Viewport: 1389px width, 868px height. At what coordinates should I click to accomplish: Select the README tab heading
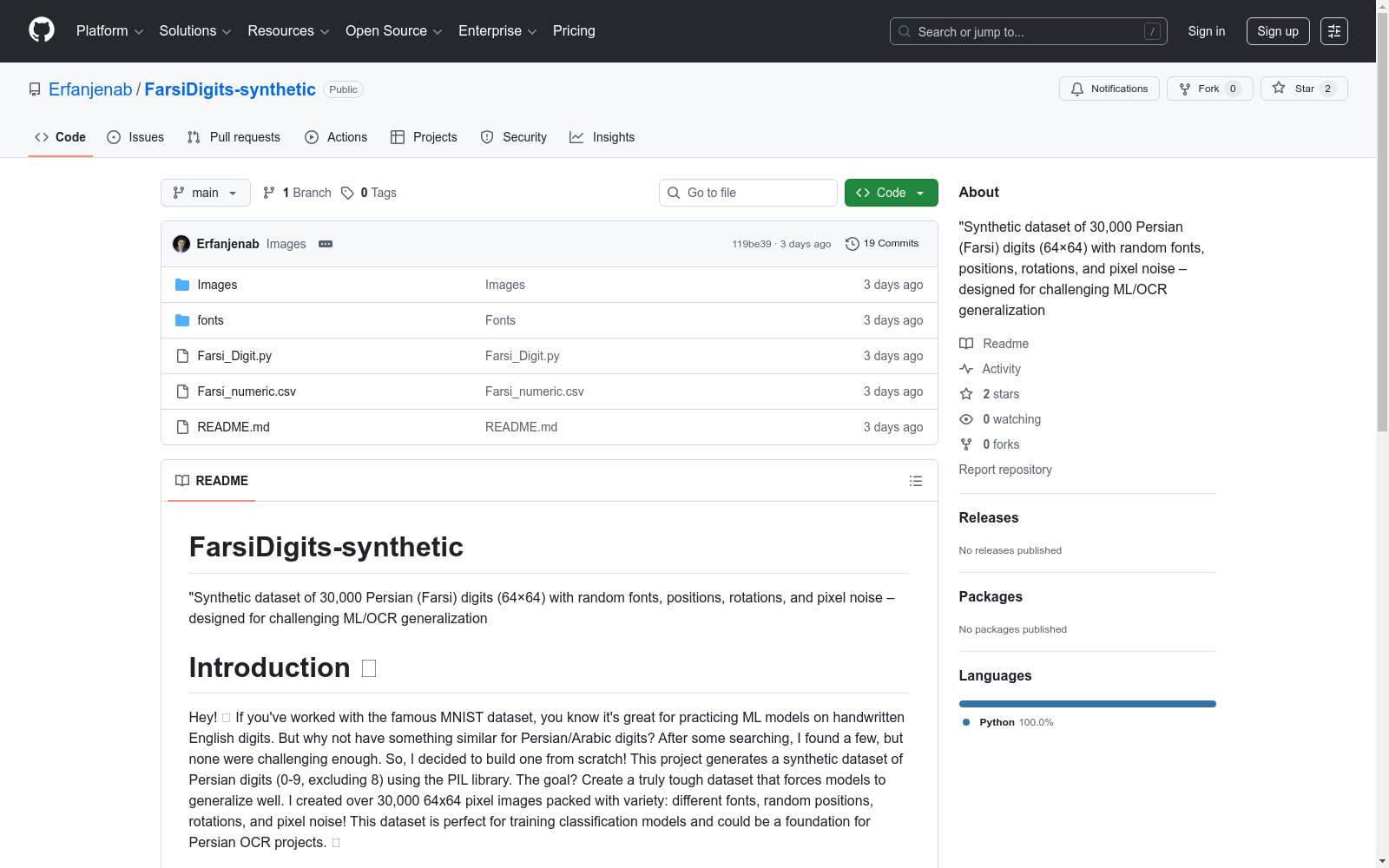pyautogui.click(x=212, y=481)
